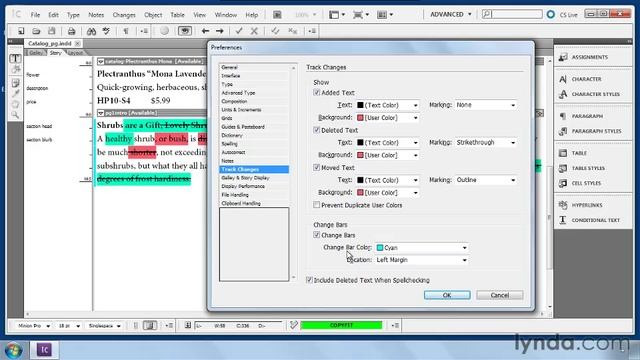Viewport: 640px width, 360px height.
Task: Open Added Text Marking dropdown showing None
Action: click(x=486, y=105)
